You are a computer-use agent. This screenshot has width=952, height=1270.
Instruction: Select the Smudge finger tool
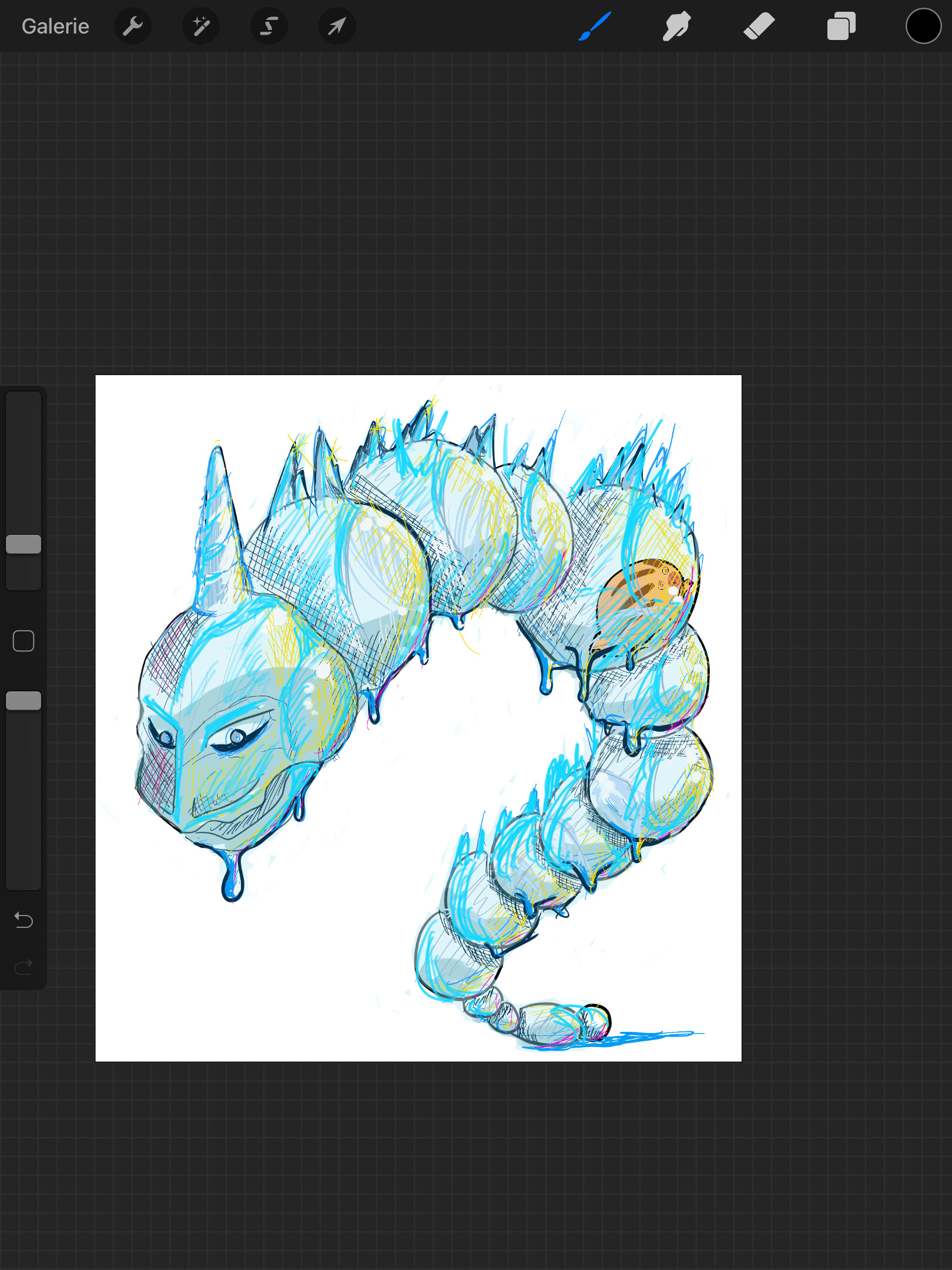pos(676,26)
